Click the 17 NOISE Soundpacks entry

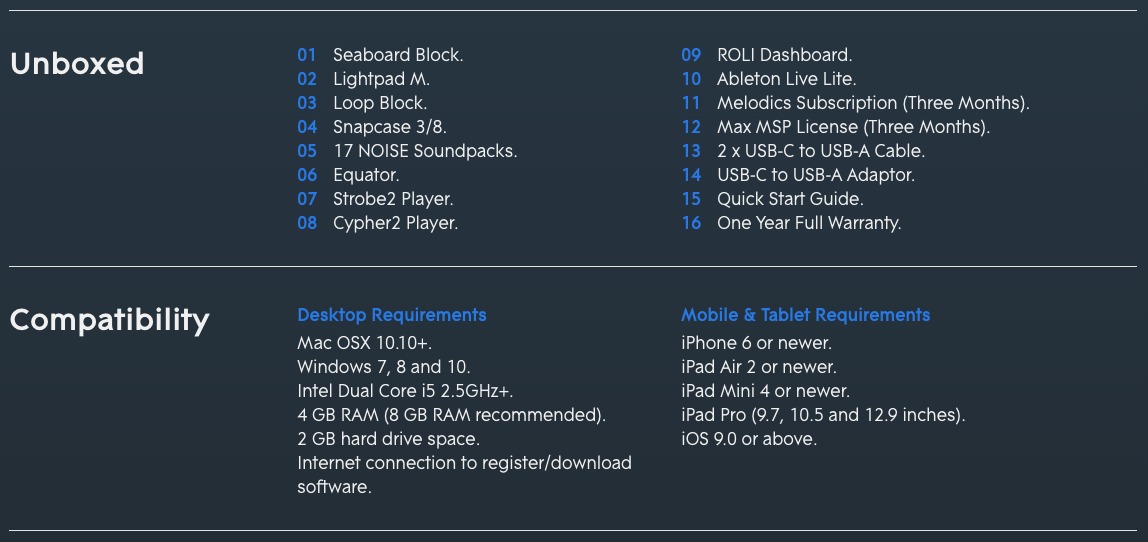click(x=425, y=152)
